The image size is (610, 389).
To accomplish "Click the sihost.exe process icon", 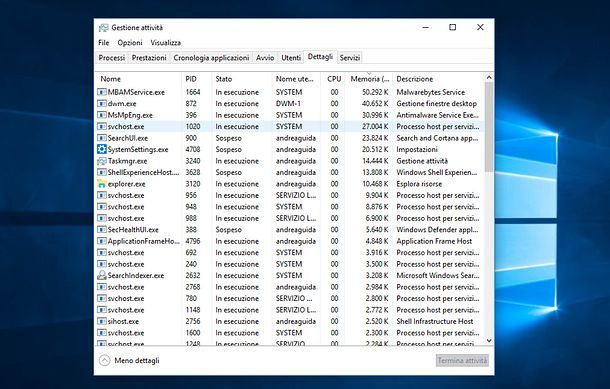I will pyautogui.click(x=102, y=321).
